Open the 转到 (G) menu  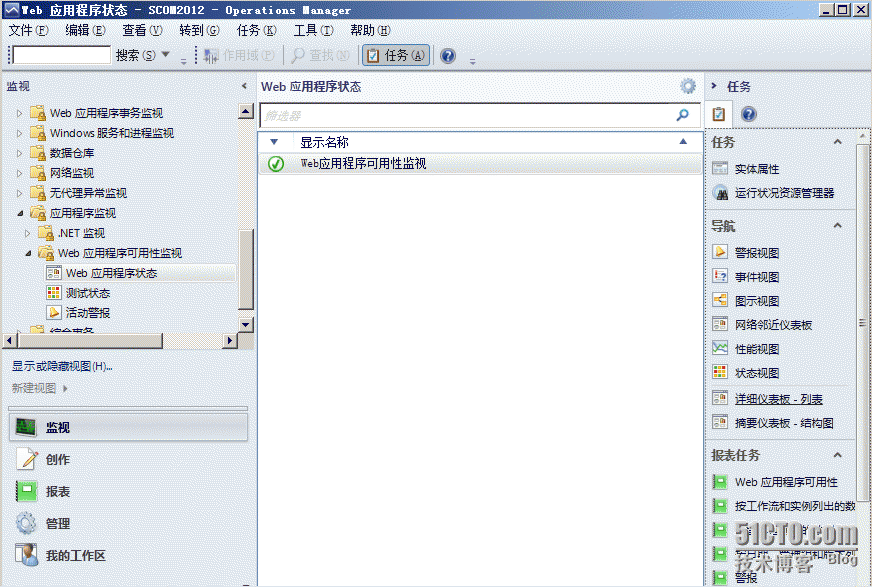click(199, 30)
